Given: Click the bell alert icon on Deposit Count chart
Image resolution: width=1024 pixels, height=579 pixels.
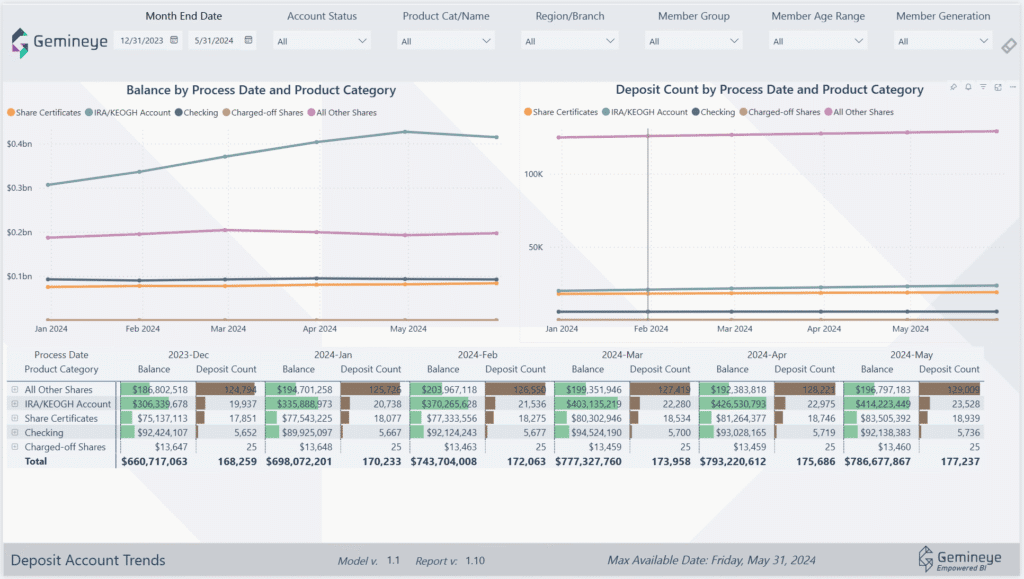Looking at the screenshot, I should [968, 88].
